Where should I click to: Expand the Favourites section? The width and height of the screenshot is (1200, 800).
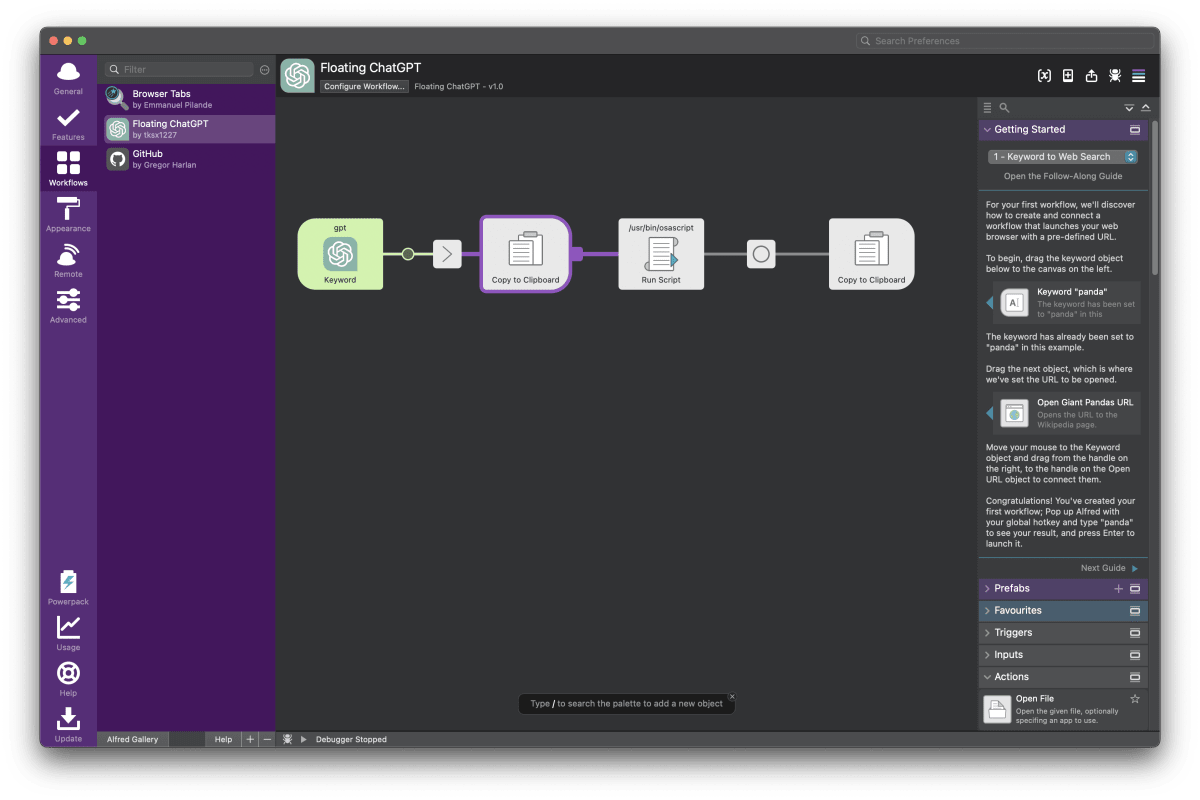[987, 611]
